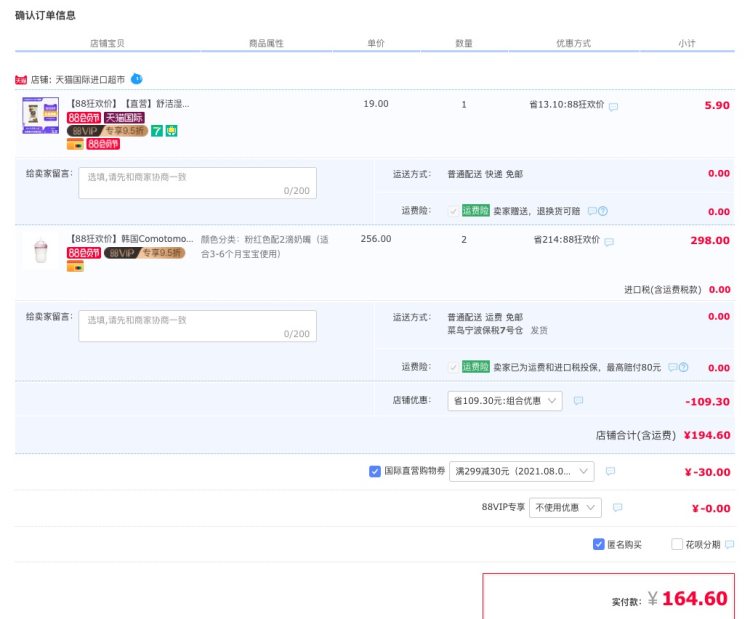750x619 pixels.
Task: Expand the 88VIP专享 不使用优惠 dropdown
Action: [x=565, y=508]
